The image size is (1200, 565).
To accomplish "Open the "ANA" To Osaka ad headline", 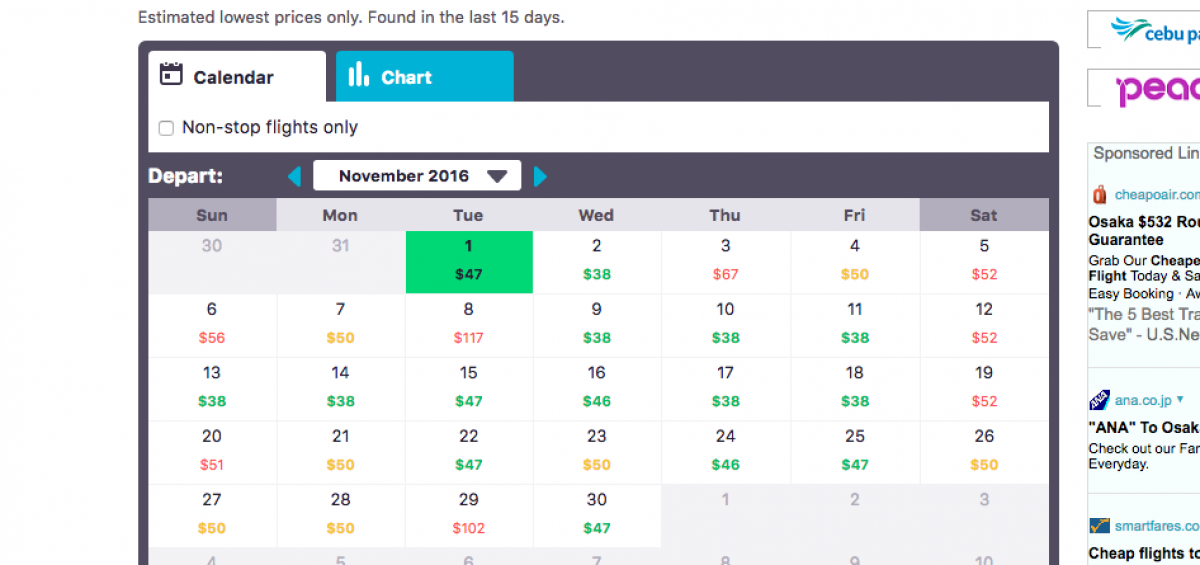I will point(1144,428).
